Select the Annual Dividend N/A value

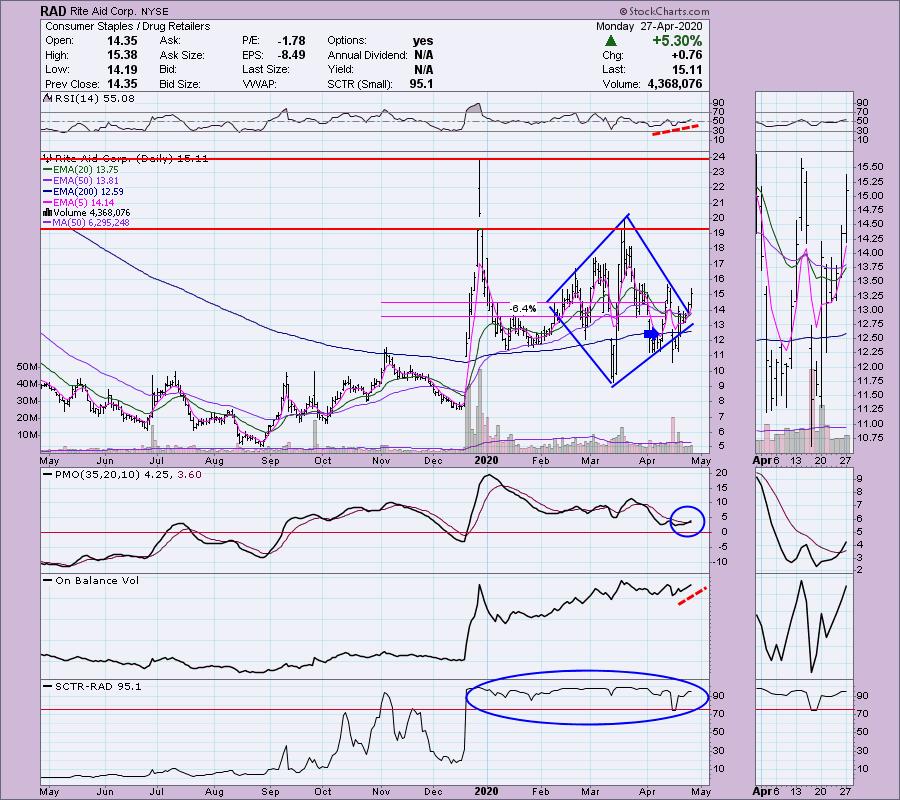click(x=423, y=55)
